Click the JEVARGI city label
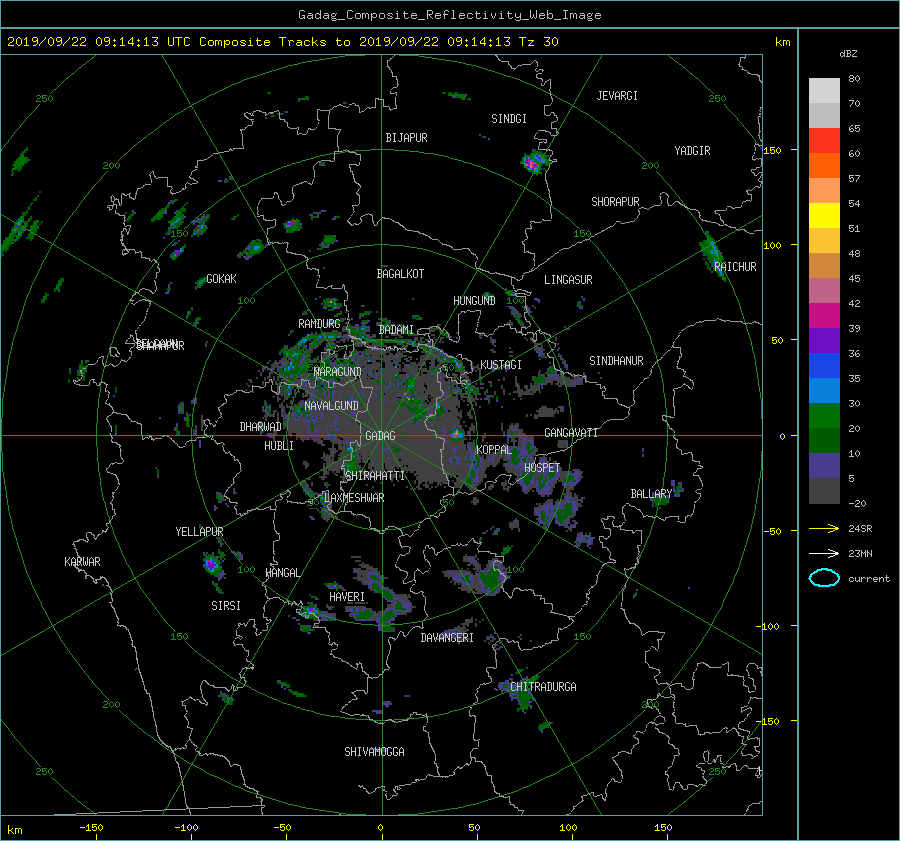 click(617, 96)
